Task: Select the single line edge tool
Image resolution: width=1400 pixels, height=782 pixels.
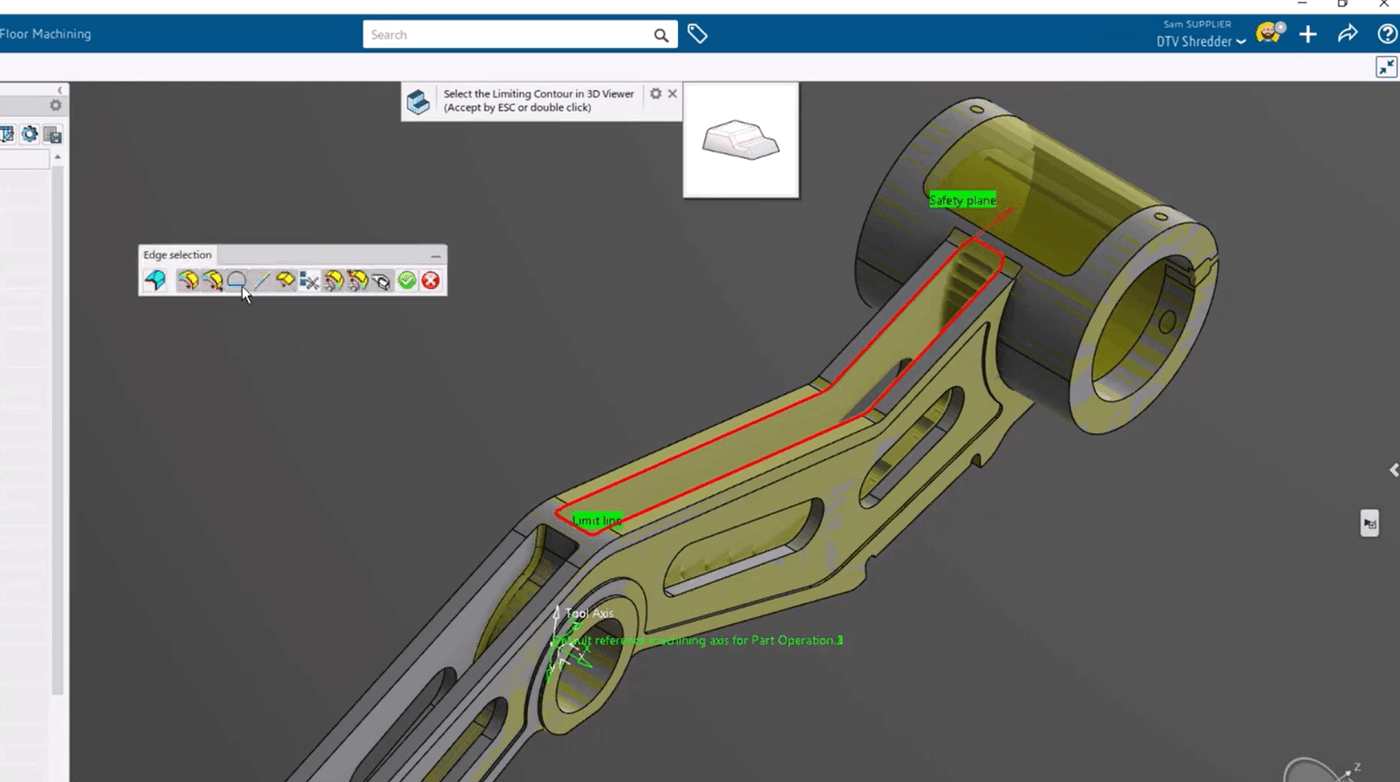Action: pos(261,280)
